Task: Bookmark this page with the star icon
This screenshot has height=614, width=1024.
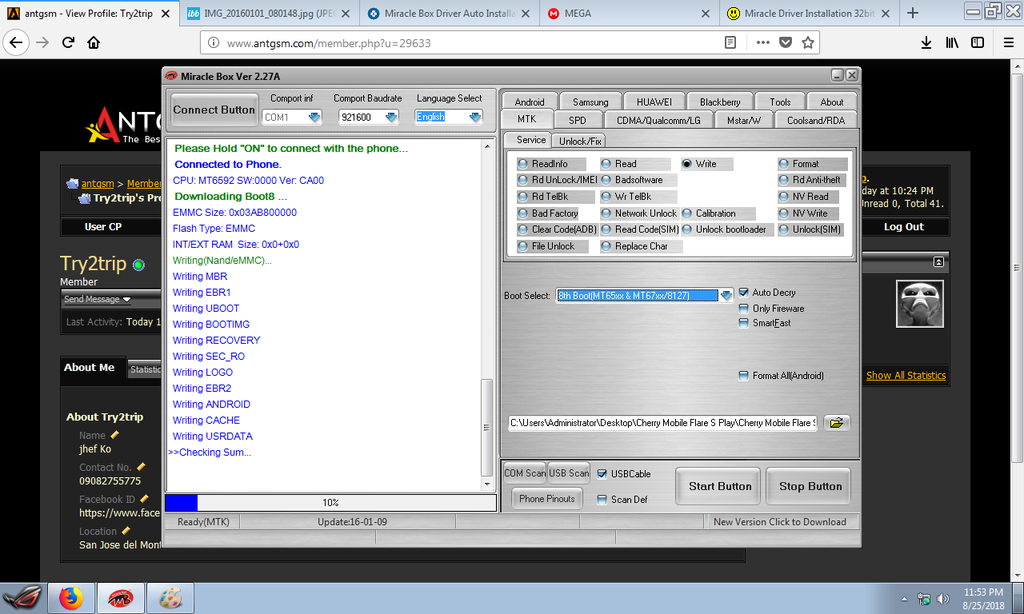Action: [x=808, y=42]
